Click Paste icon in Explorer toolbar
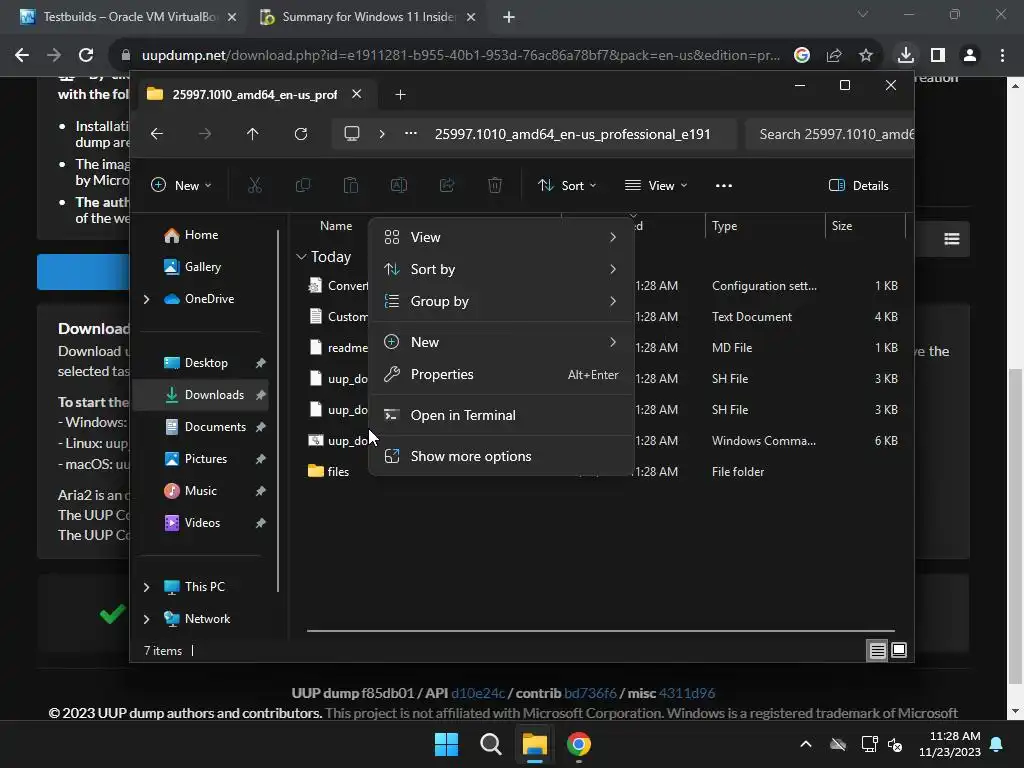Image resolution: width=1024 pixels, height=768 pixels. (x=351, y=185)
